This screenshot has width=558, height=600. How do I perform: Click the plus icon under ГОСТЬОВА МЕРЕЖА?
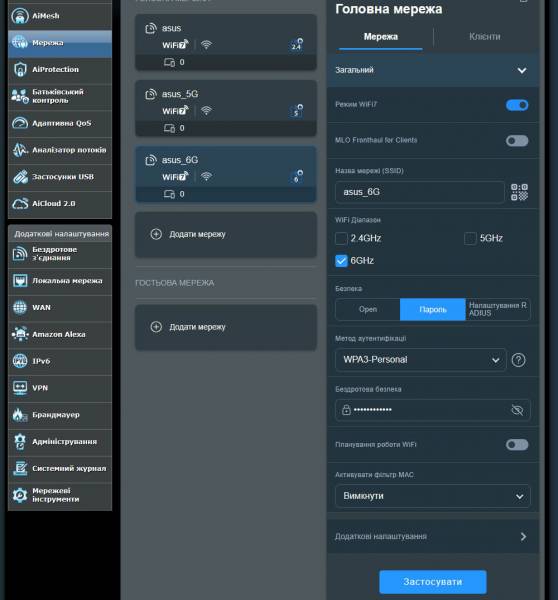156,327
